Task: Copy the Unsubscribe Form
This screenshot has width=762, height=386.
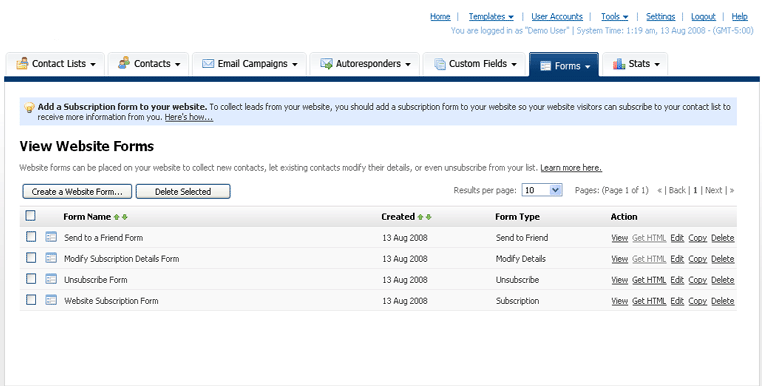Action: [697, 280]
